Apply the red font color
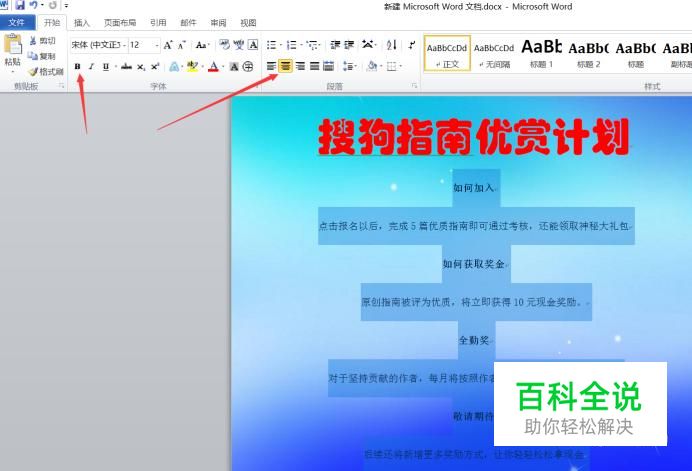Viewport: 692px width, 471px height. tap(213, 67)
